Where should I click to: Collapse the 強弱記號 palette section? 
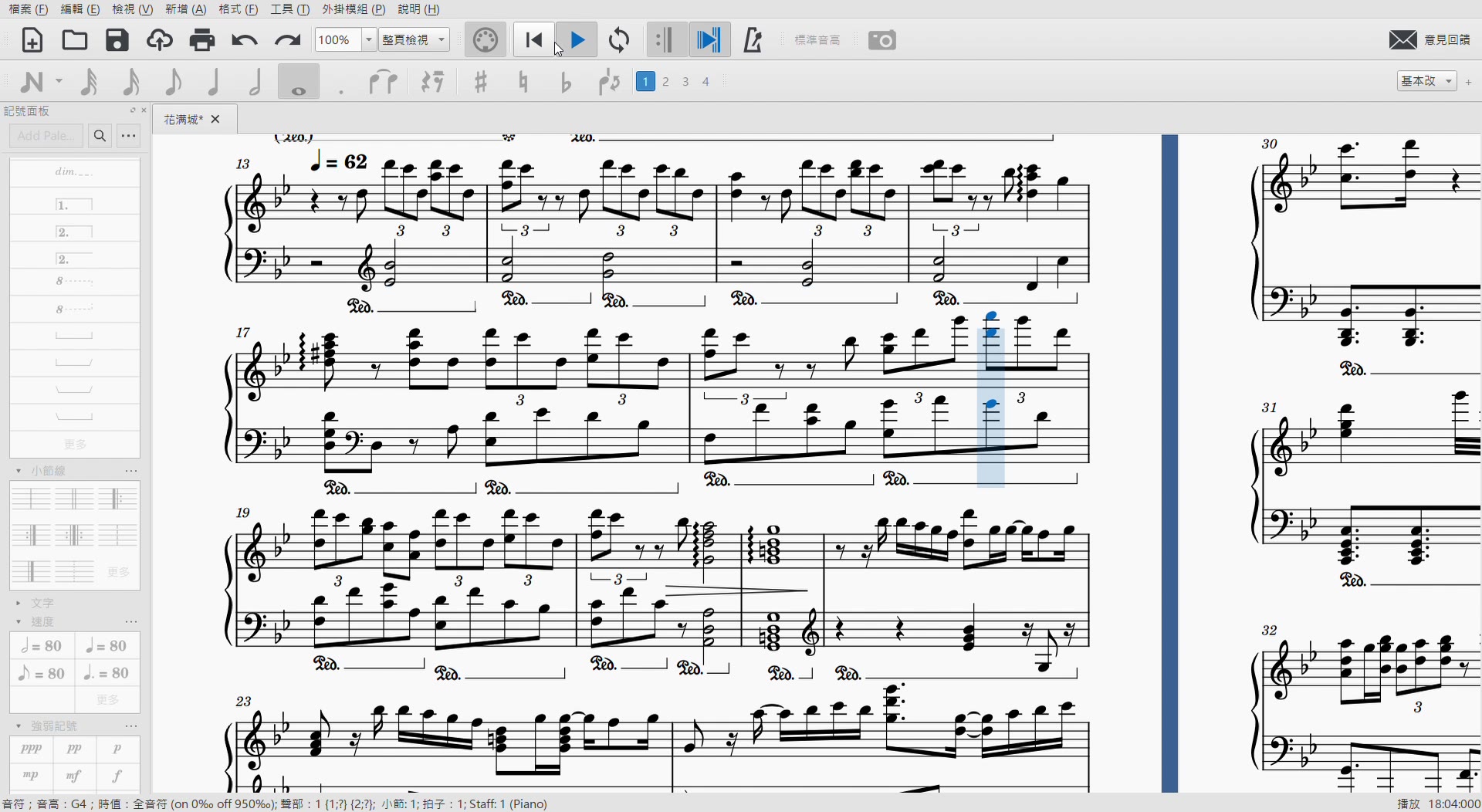pyautogui.click(x=19, y=726)
